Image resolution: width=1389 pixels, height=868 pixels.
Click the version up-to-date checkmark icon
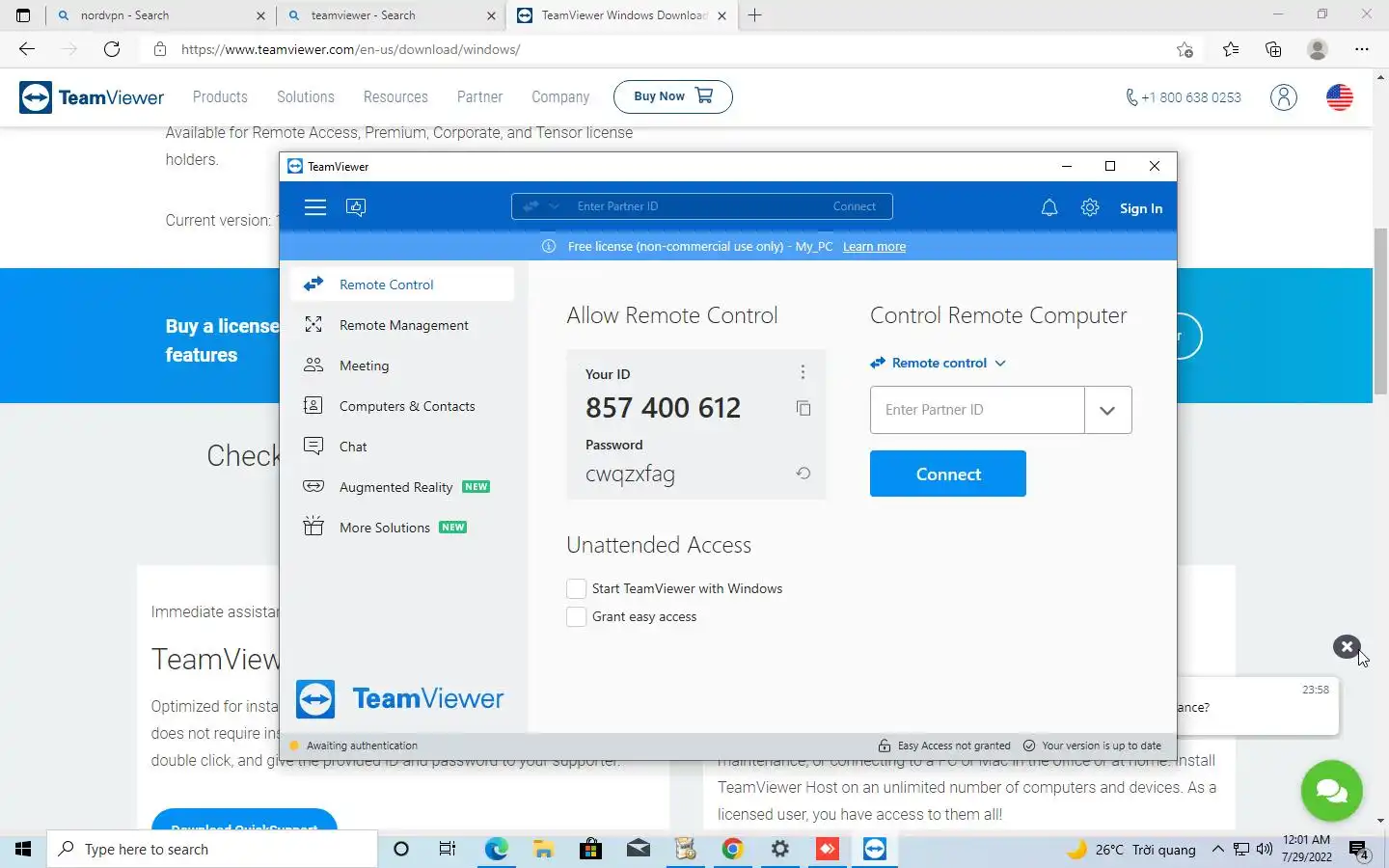tap(1029, 746)
